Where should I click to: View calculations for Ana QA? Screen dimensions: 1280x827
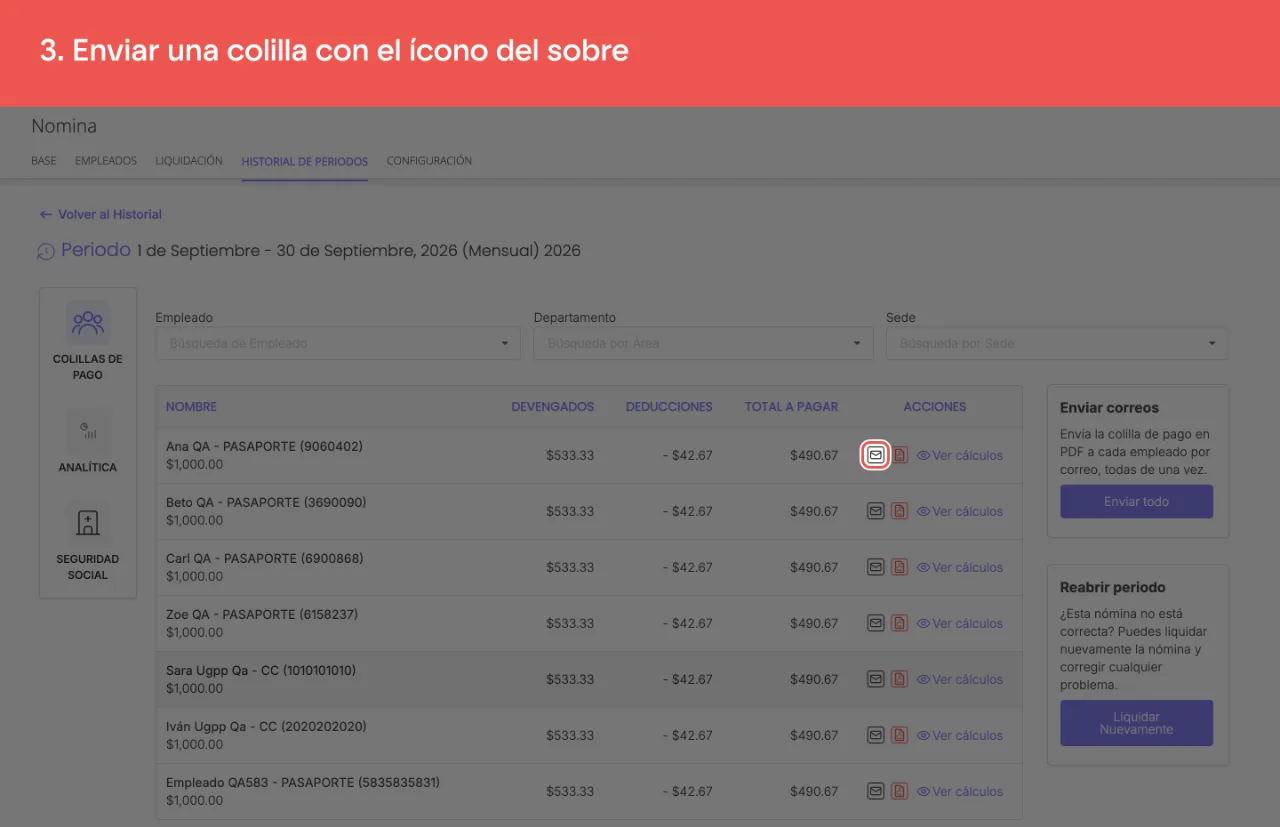(960, 455)
